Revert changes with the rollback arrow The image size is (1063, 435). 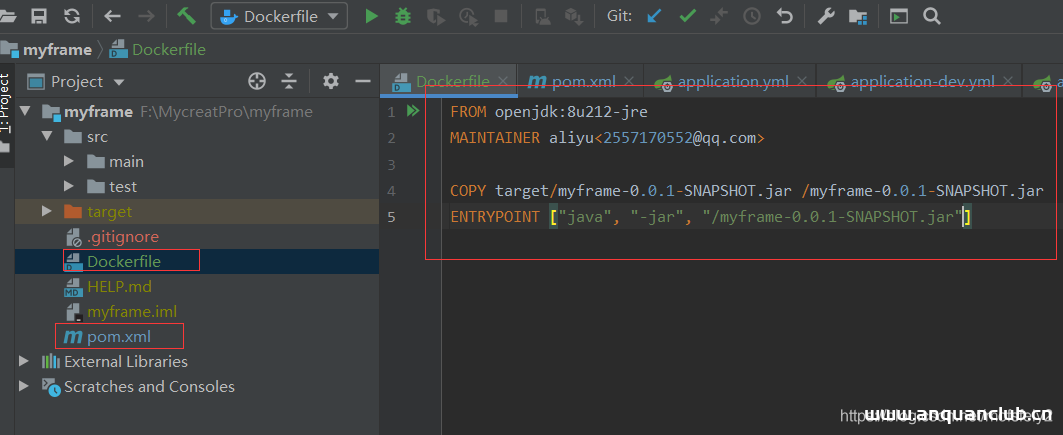click(785, 16)
